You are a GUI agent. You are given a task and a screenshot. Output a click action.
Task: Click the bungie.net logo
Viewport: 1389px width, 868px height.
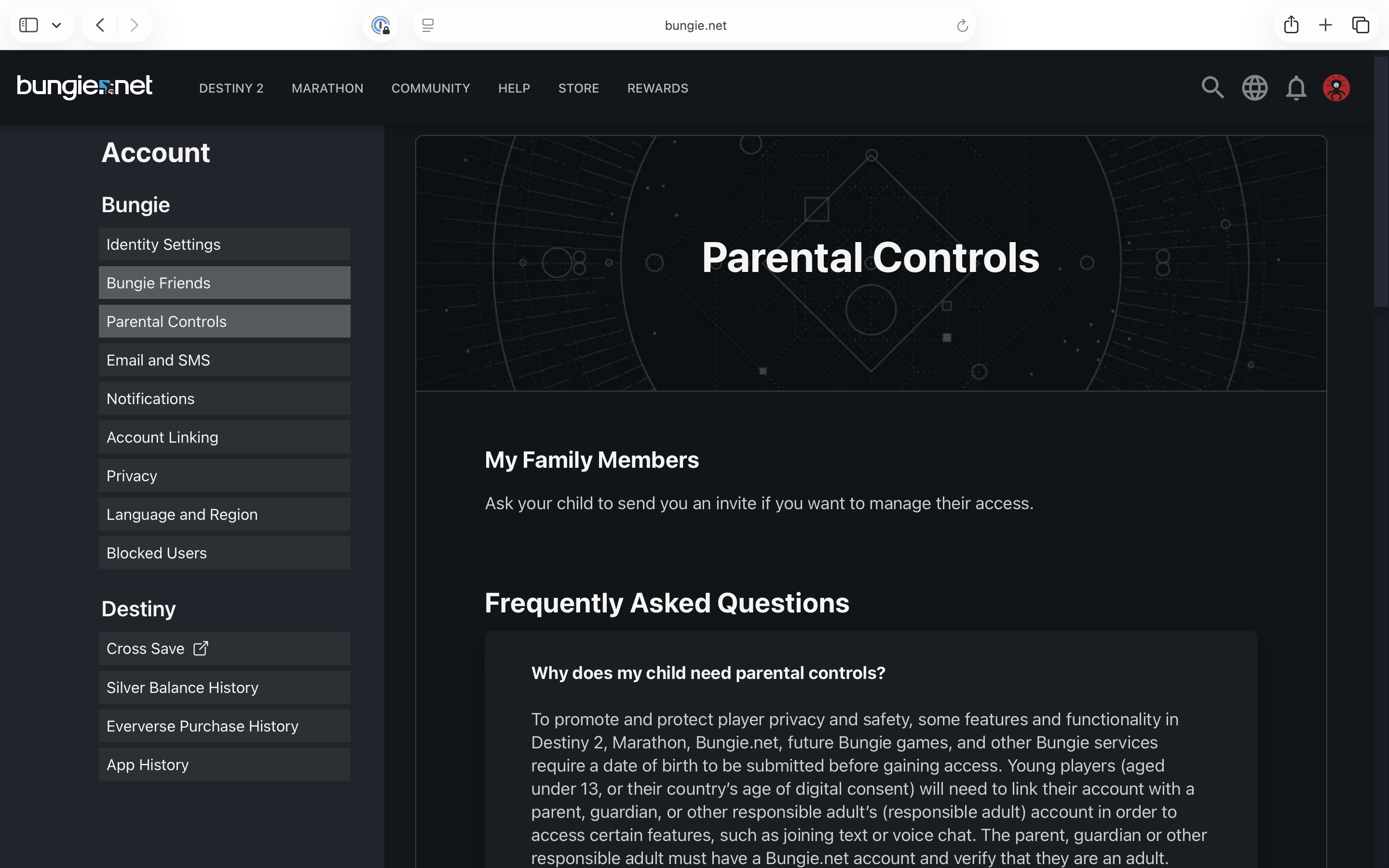coord(84,87)
